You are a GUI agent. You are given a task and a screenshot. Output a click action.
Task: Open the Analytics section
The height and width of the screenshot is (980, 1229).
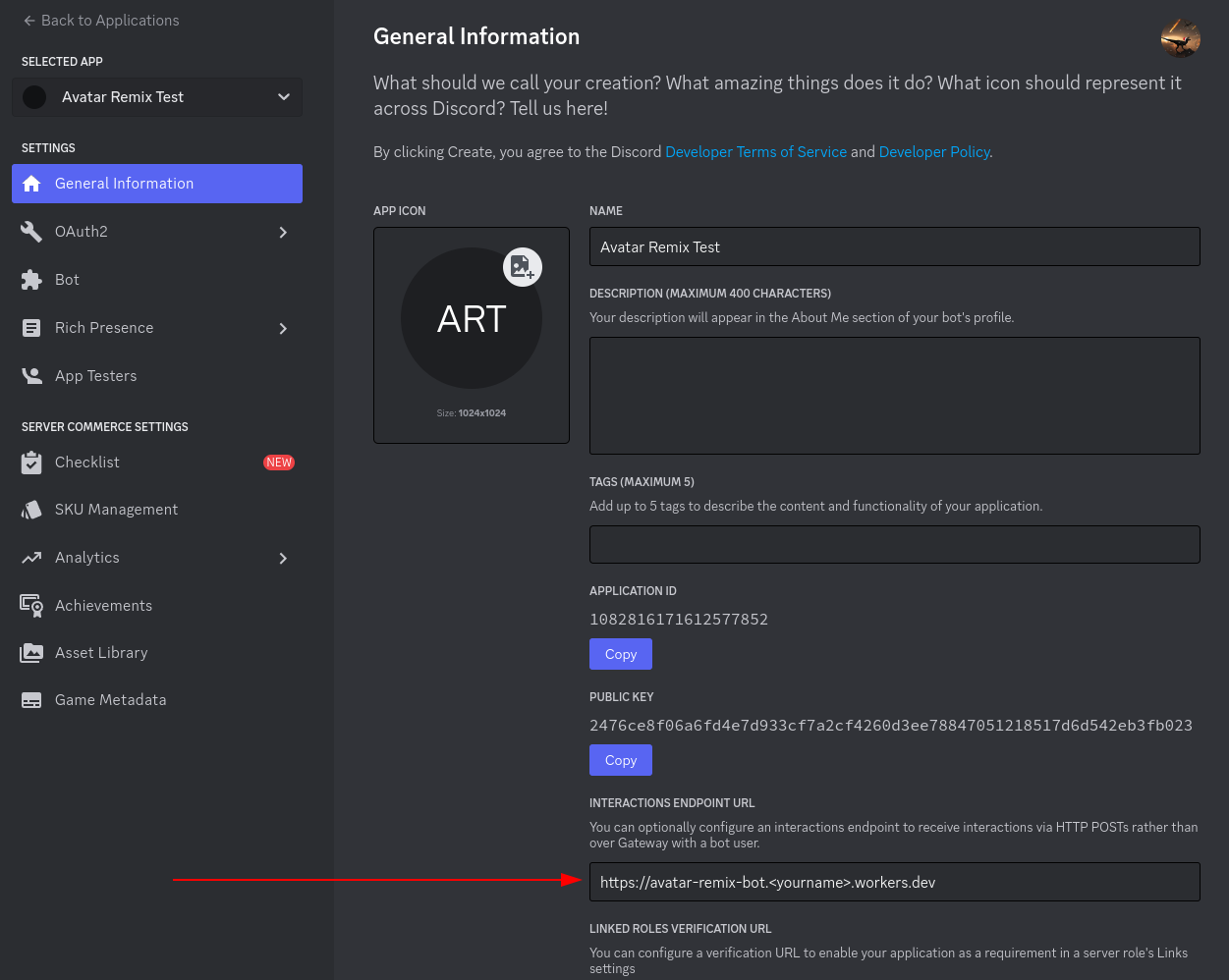click(x=157, y=558)
